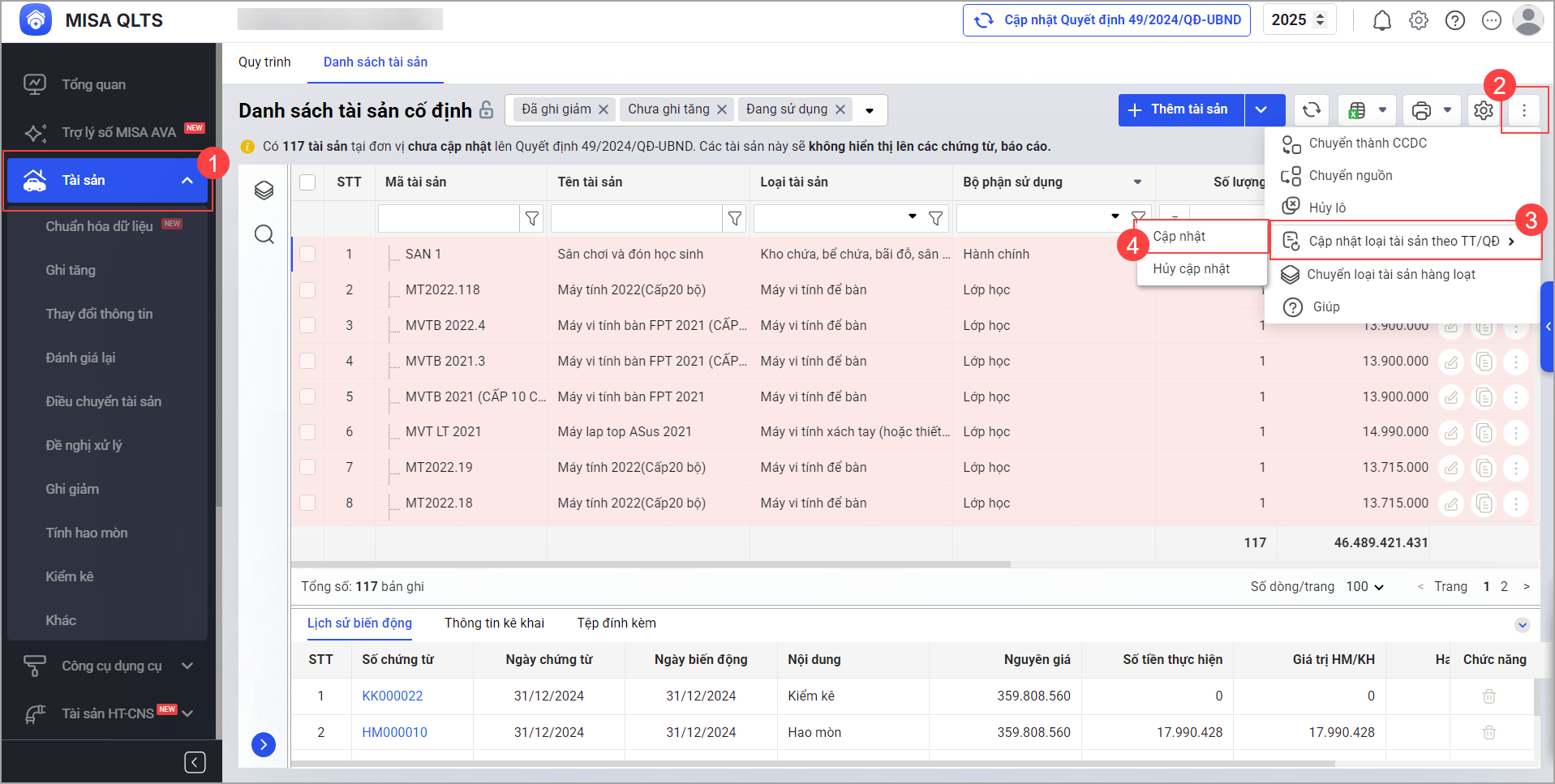Switch to Thông tin kê khai tab
Screen dimensions: 1555x784
click(494, 623)
